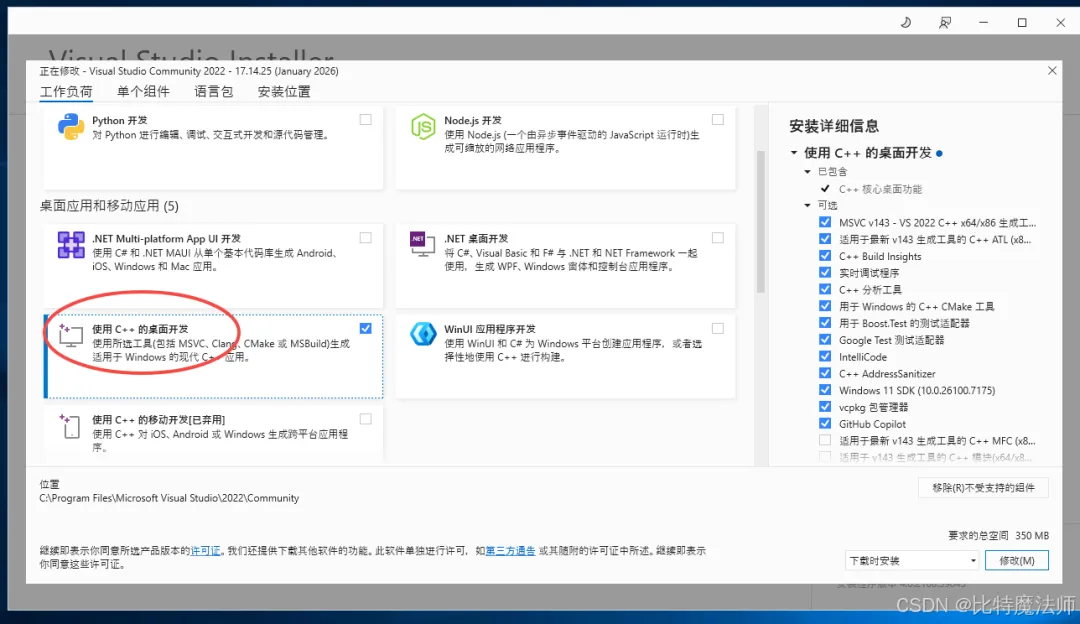Image resolution: width=1080 pixels, height=624 pixels.
Task: Uncheck Google Test adapter component
Action: [824, 340]
